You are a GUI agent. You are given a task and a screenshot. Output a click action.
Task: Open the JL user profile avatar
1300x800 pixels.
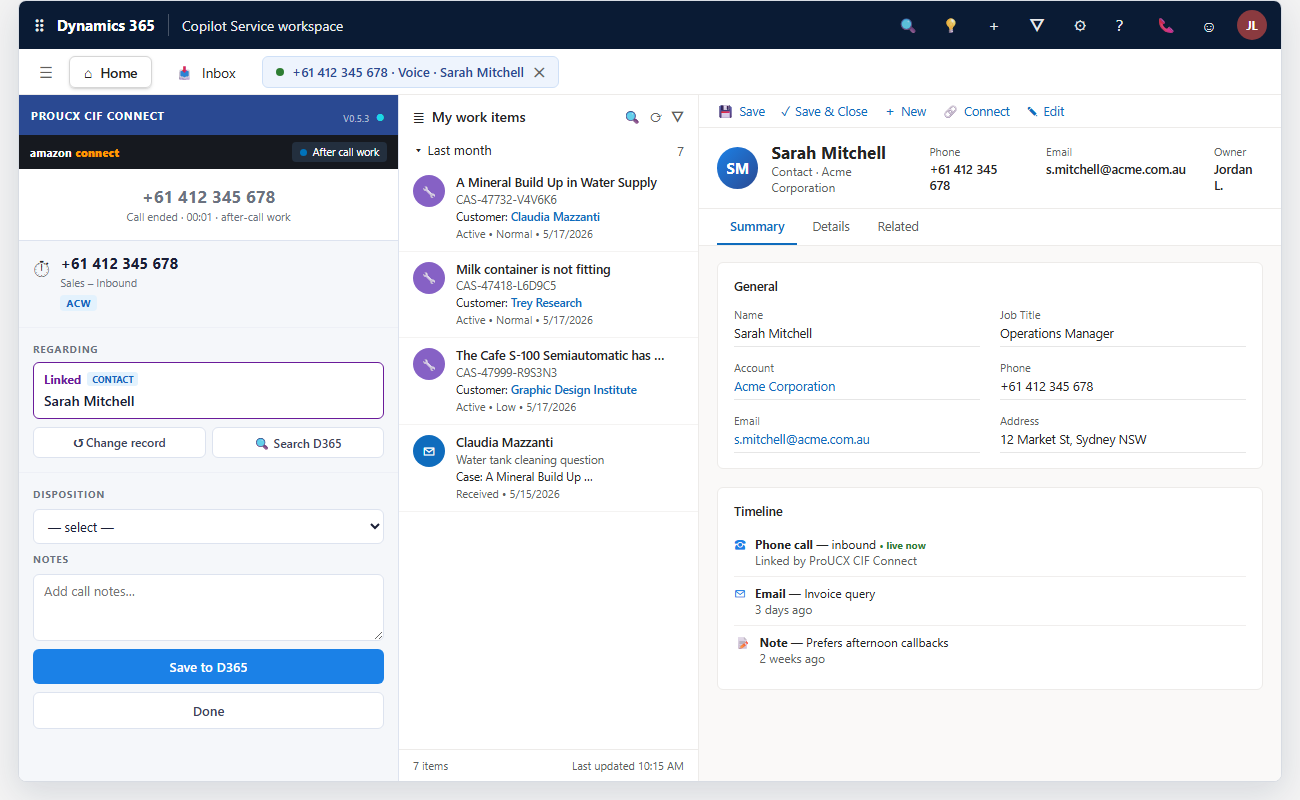(1252, 25)
